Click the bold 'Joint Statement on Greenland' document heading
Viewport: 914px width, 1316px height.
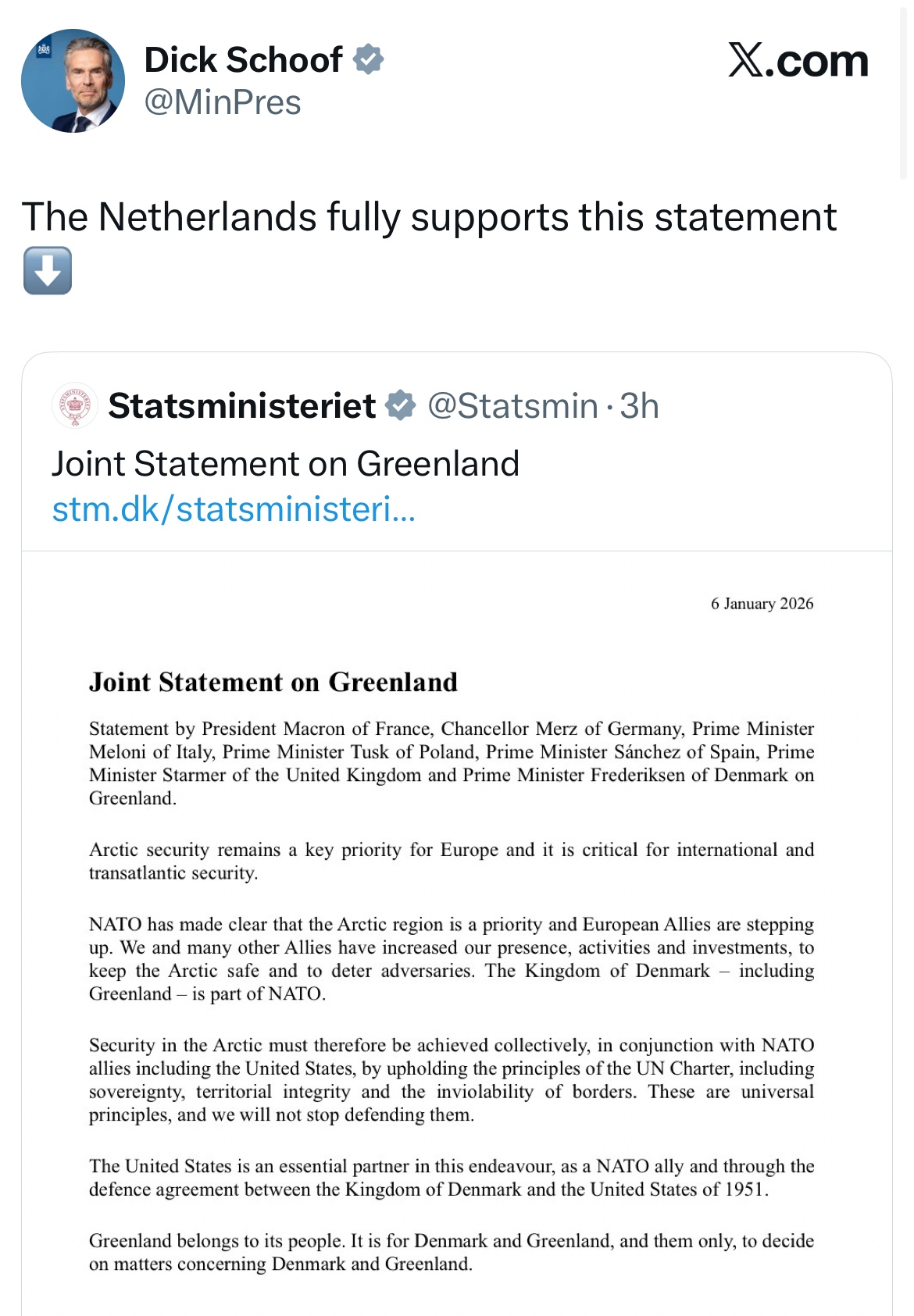pos(273,682)
